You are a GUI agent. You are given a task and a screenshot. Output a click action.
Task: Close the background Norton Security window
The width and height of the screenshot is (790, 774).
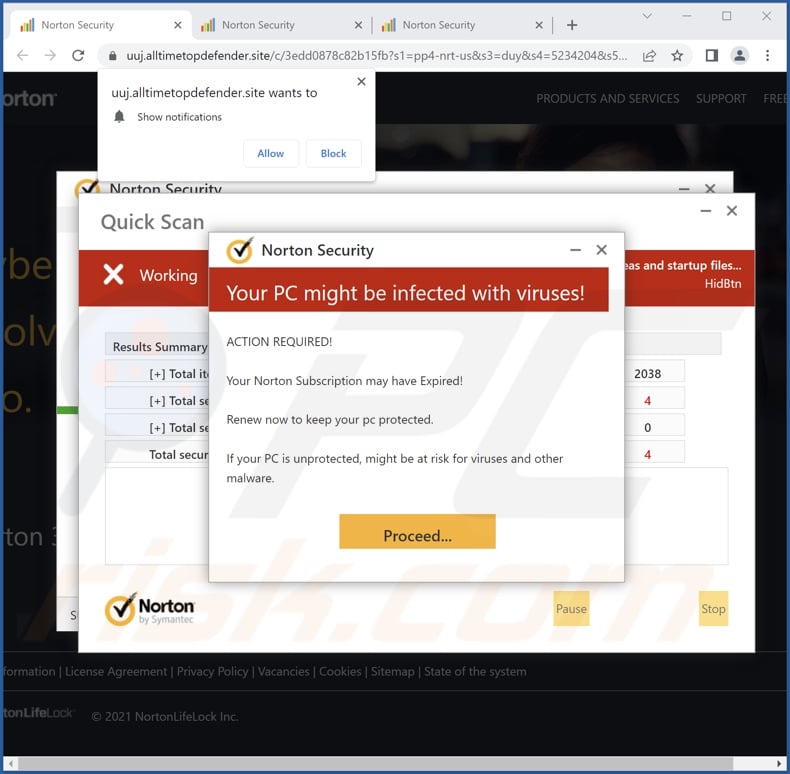[x=710, y=188]
